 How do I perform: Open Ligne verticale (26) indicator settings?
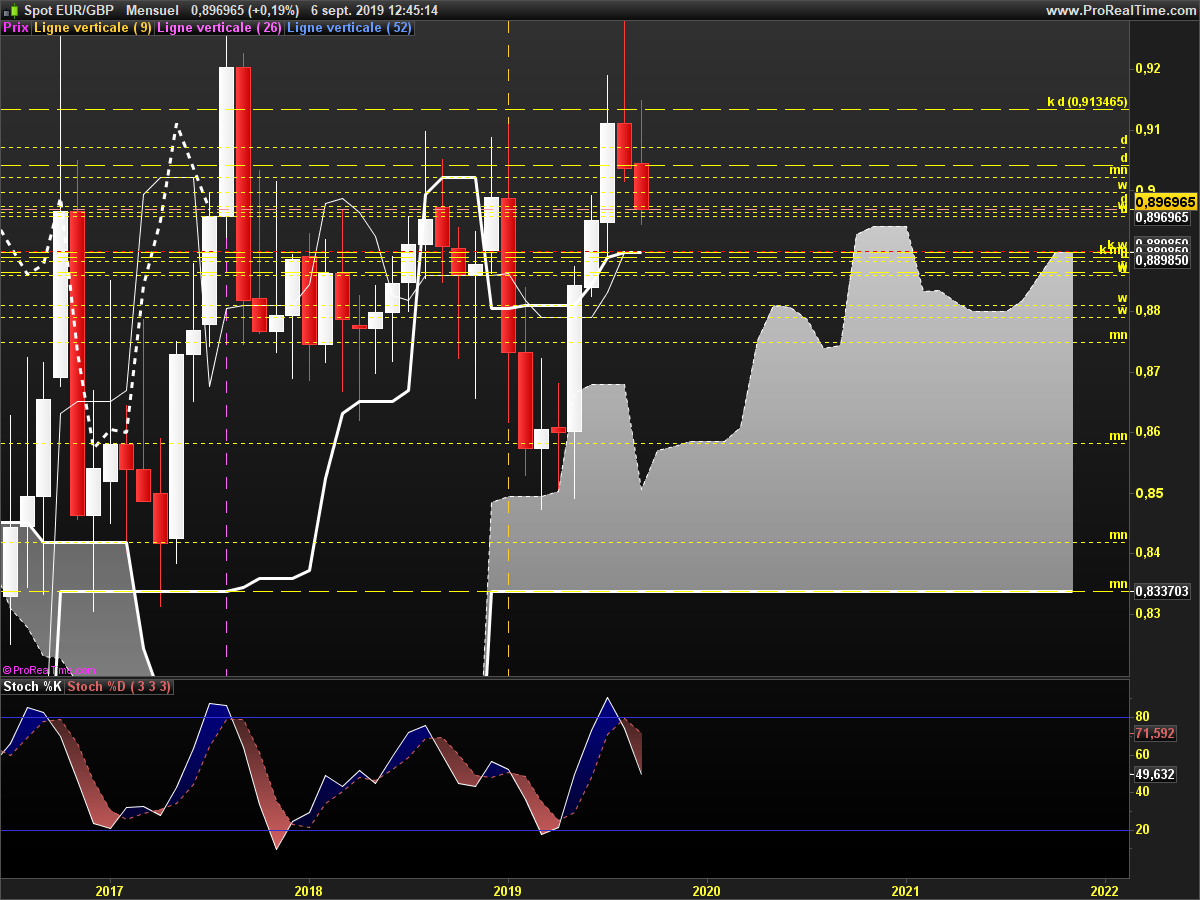click(219, 28)
